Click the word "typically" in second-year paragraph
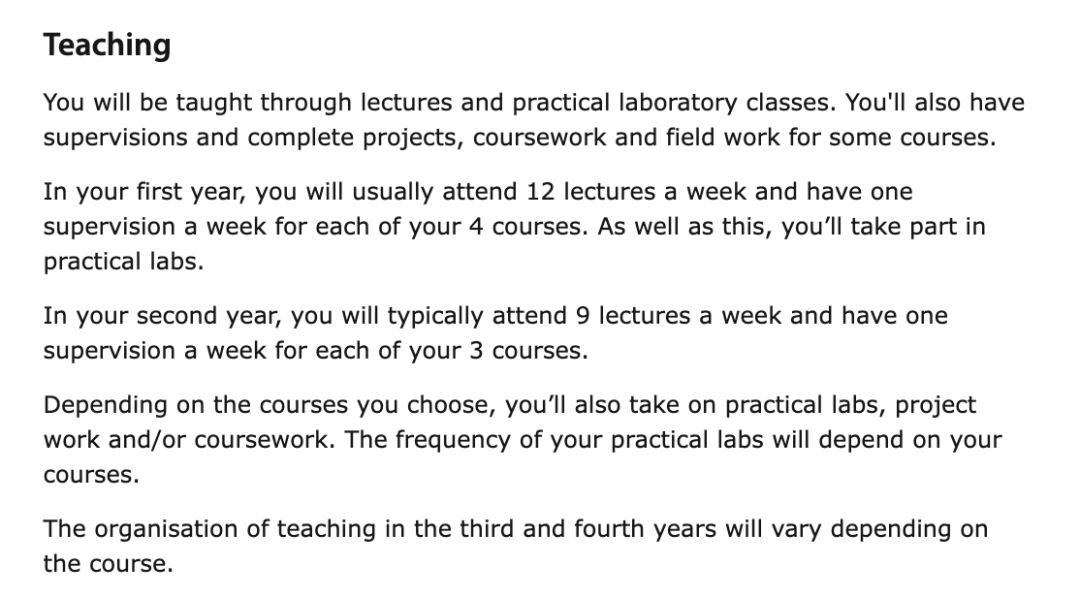1080x597 pixels. point(435,316)
